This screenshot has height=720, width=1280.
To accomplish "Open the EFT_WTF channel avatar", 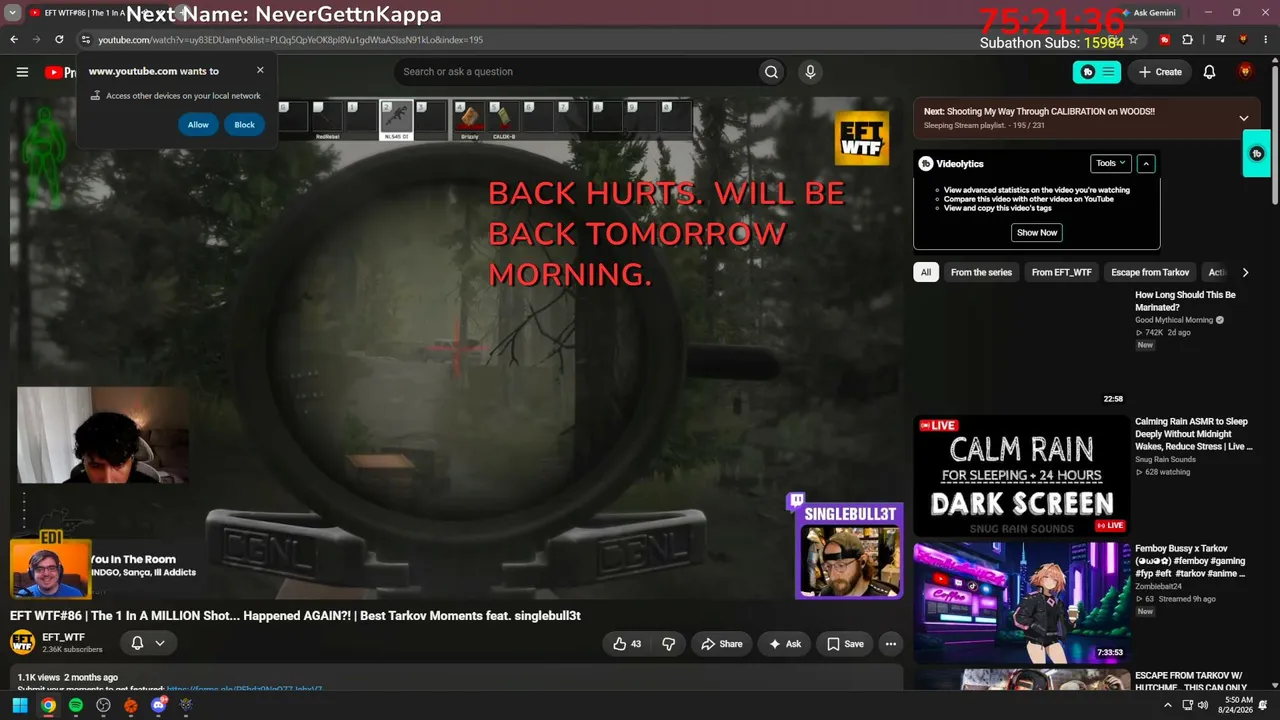I will pos(22,643).
